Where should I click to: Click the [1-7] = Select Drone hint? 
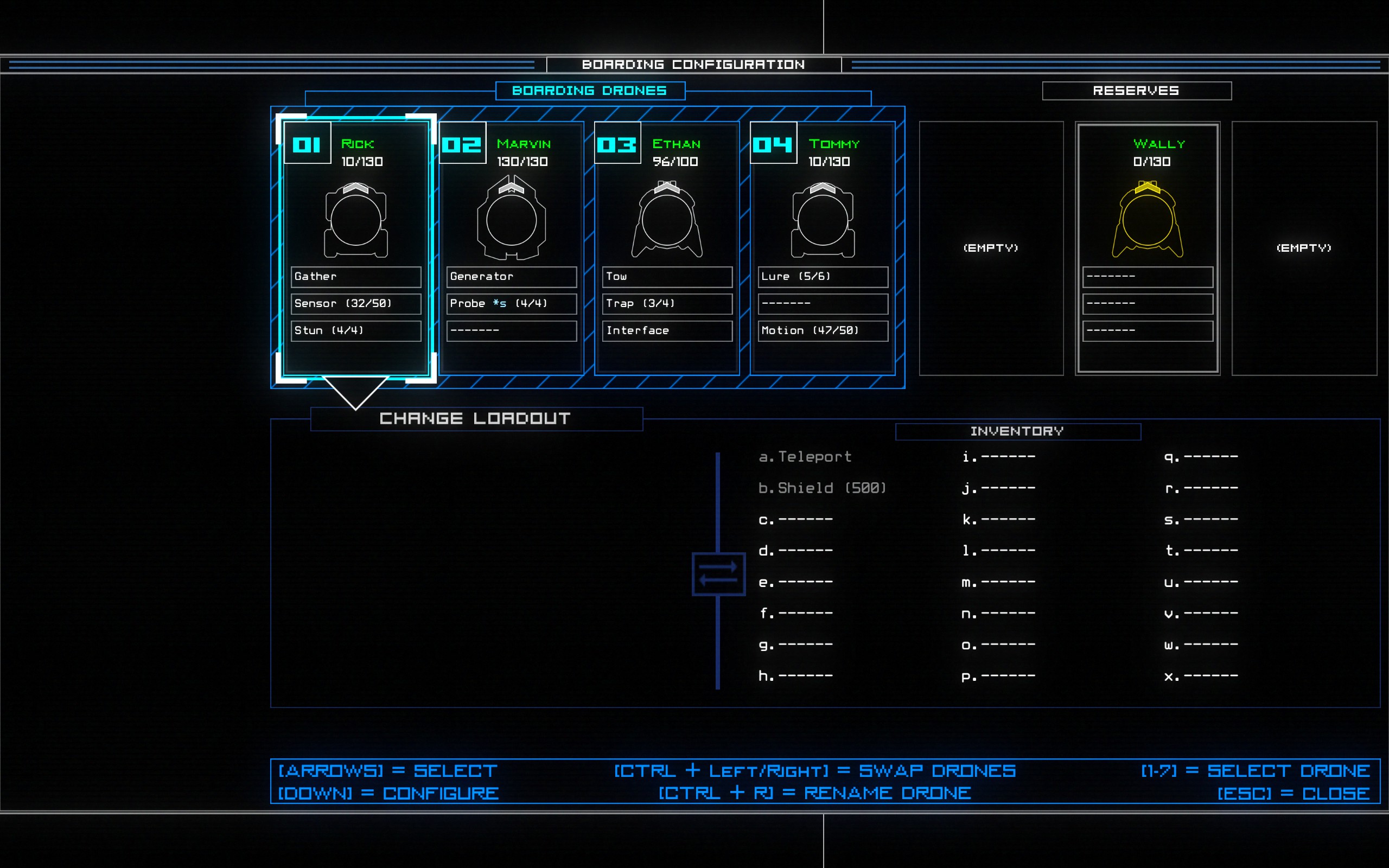(1256, 771)
